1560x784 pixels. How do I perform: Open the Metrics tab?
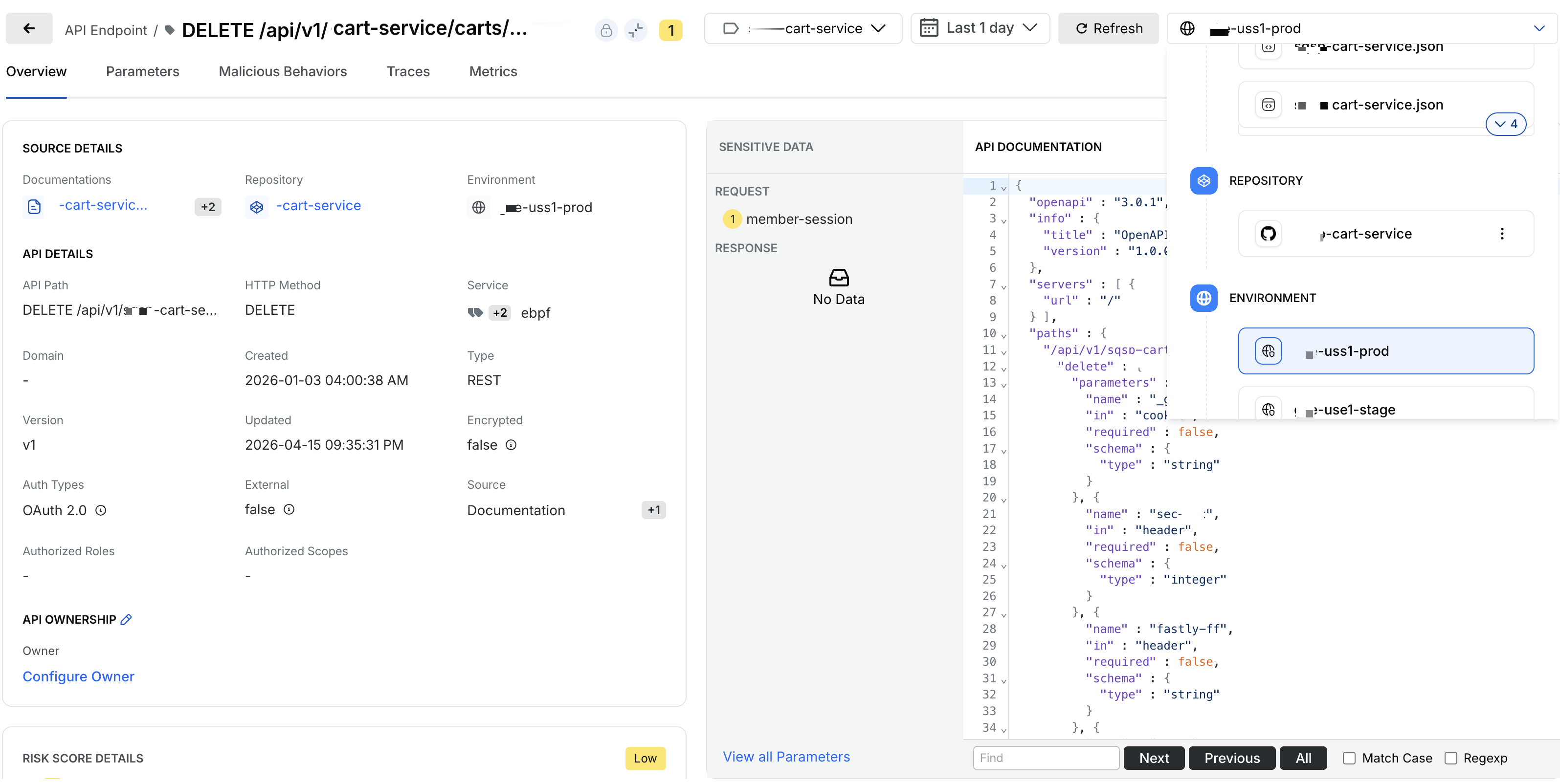[493, 71]
